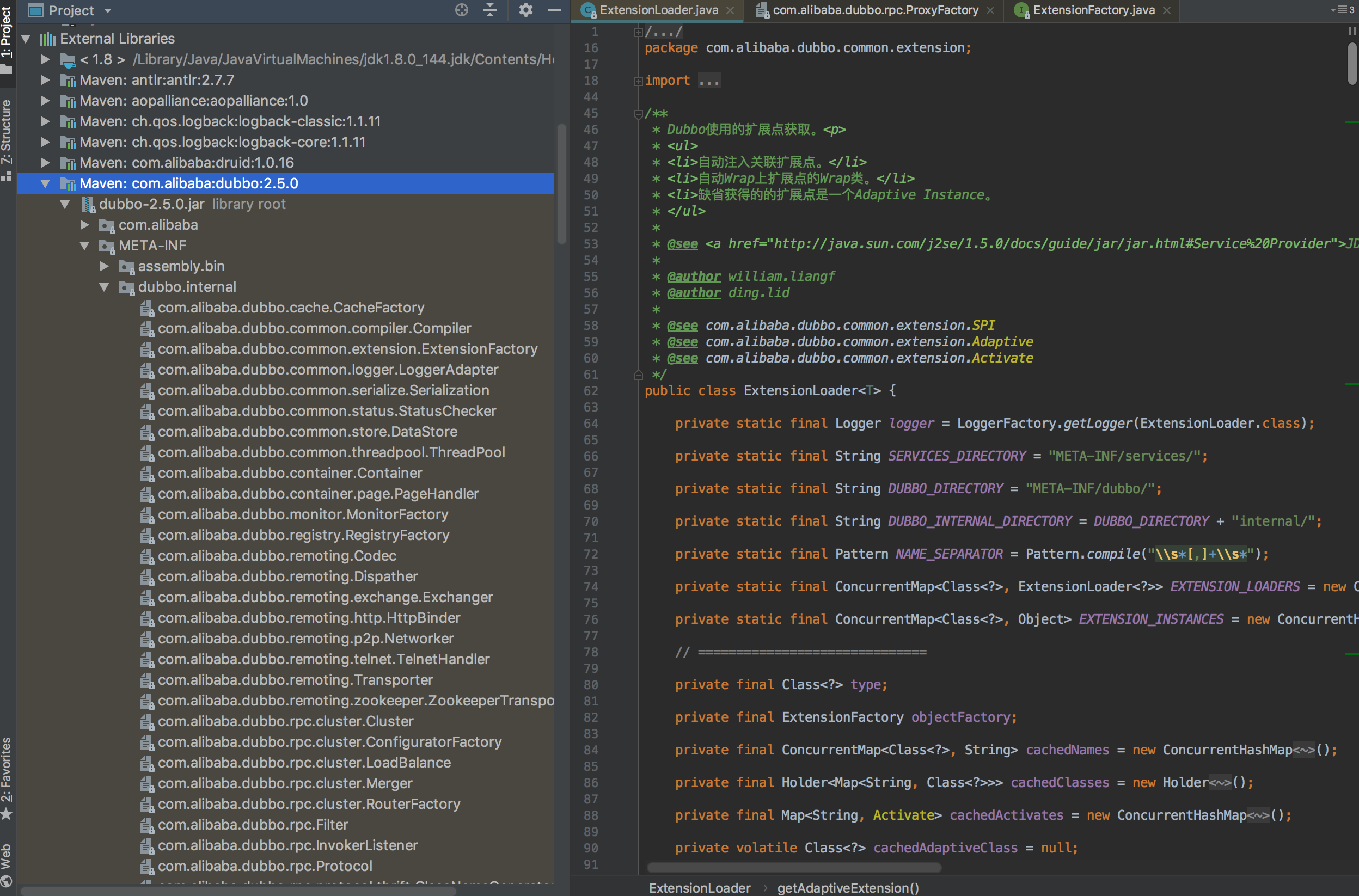Click the dubbo.internal folder icon
Screen dimensions: 1359x896
pos(126,287)
